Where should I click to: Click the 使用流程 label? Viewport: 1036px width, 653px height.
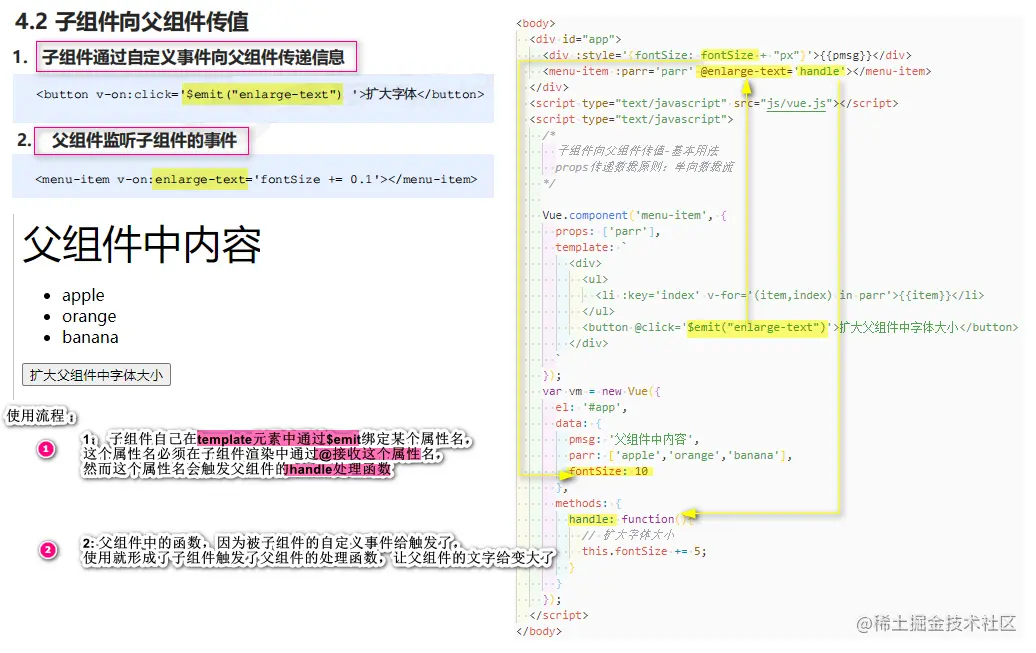pyautogui.click(x=40, y=416)
